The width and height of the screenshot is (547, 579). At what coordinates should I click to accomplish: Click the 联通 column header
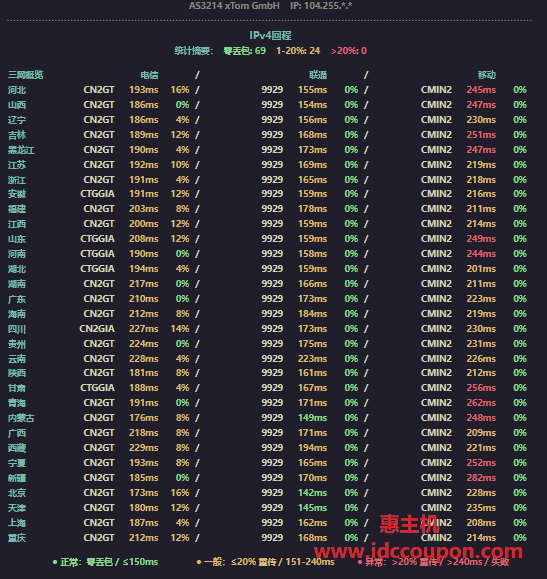coord(318,75)
